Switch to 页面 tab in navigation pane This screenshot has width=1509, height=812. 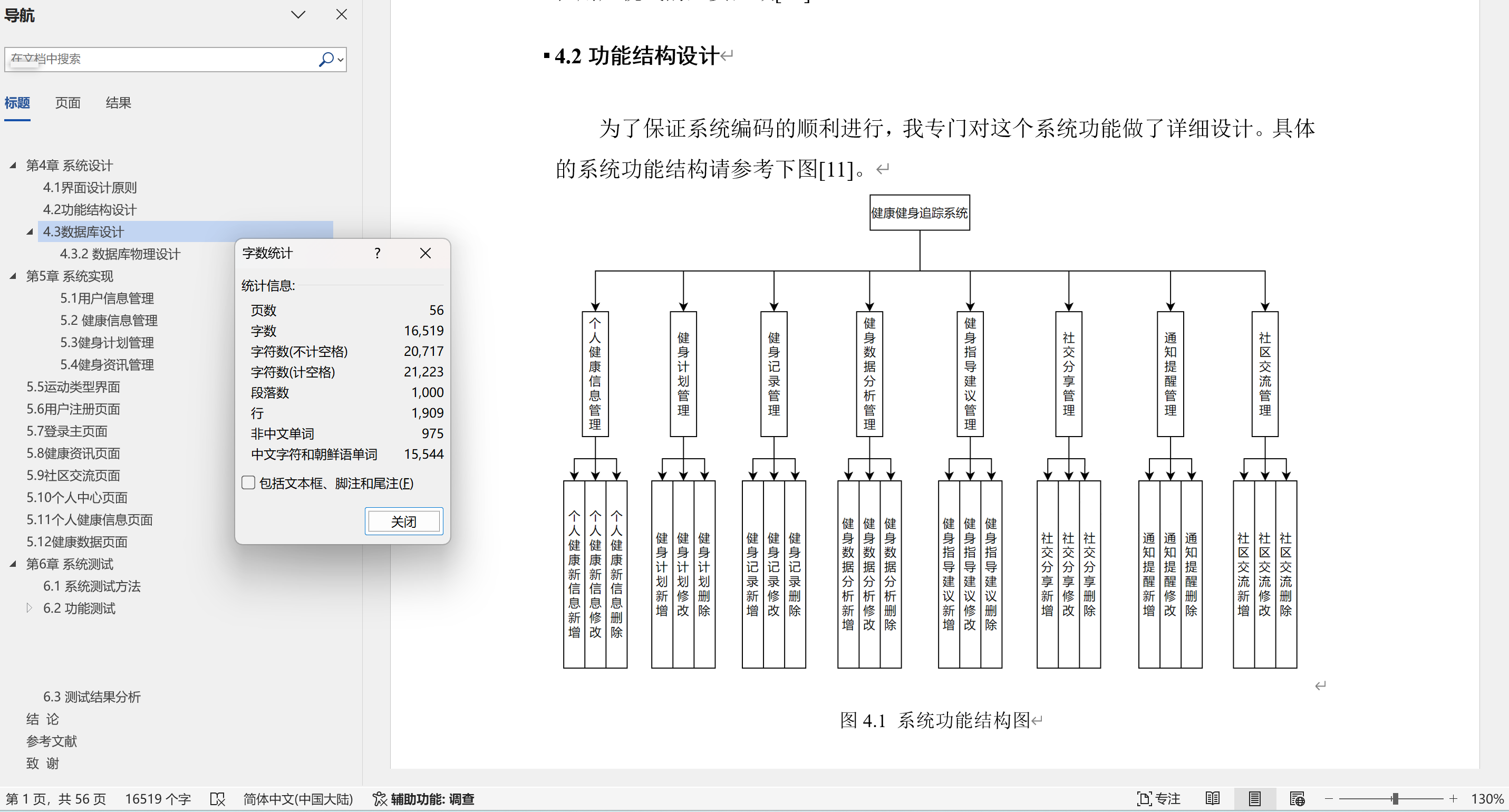[67, 103]
